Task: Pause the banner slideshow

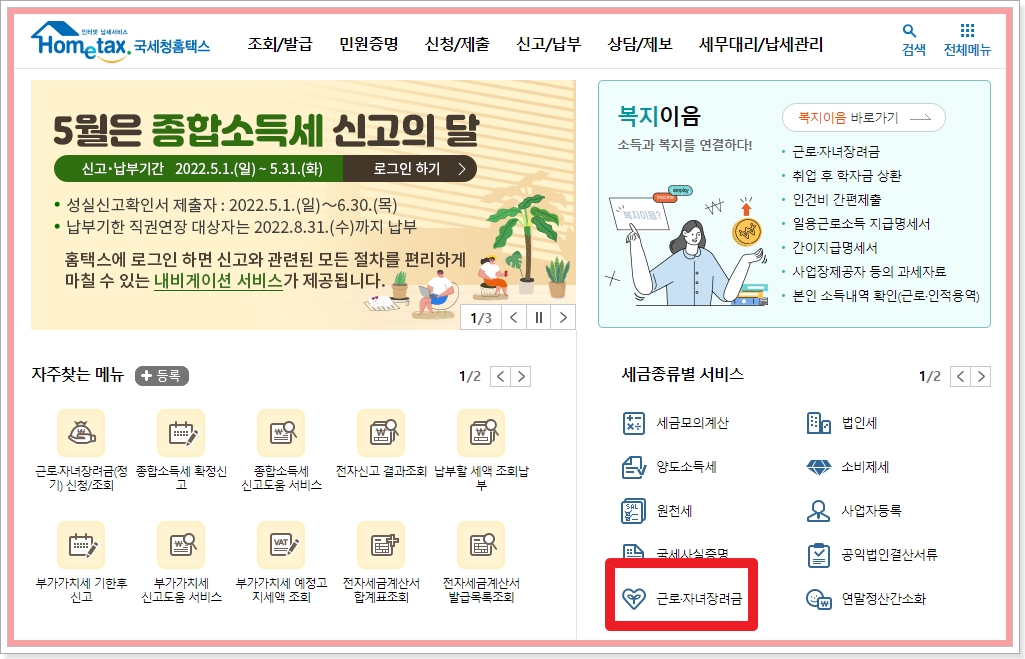Action: pyautogui.click(x=539, y=318)
